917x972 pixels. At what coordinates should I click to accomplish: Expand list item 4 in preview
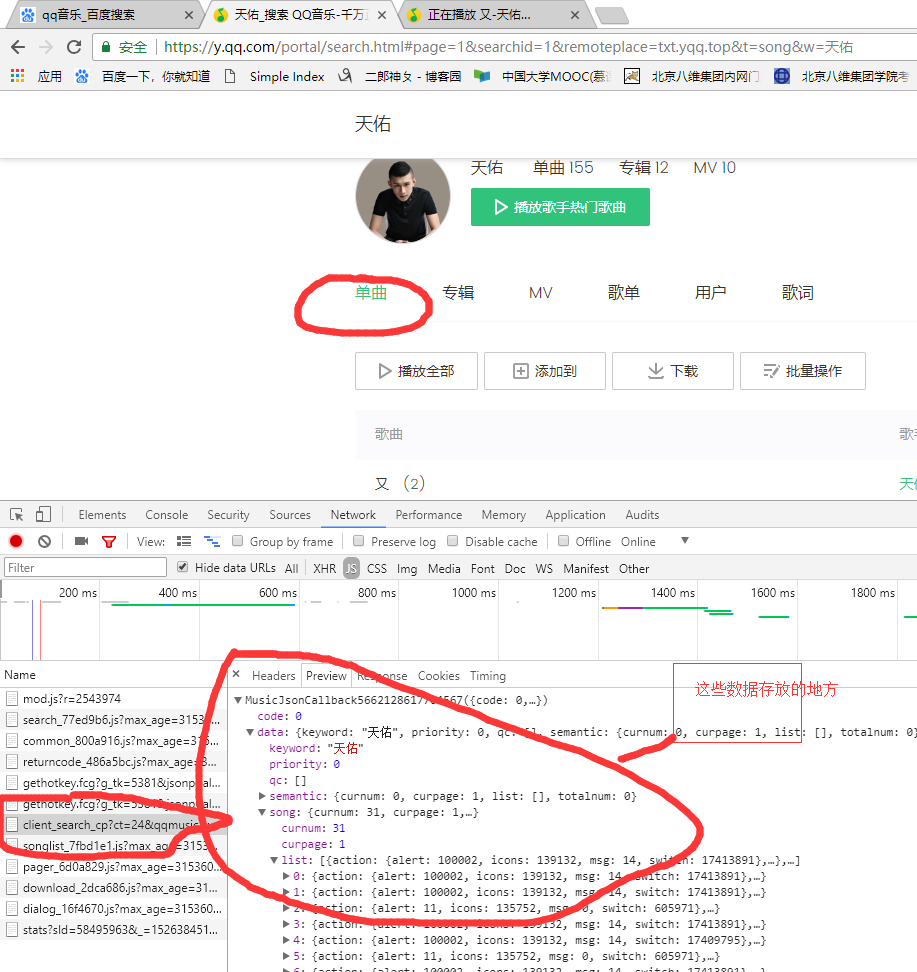point(286,940)
